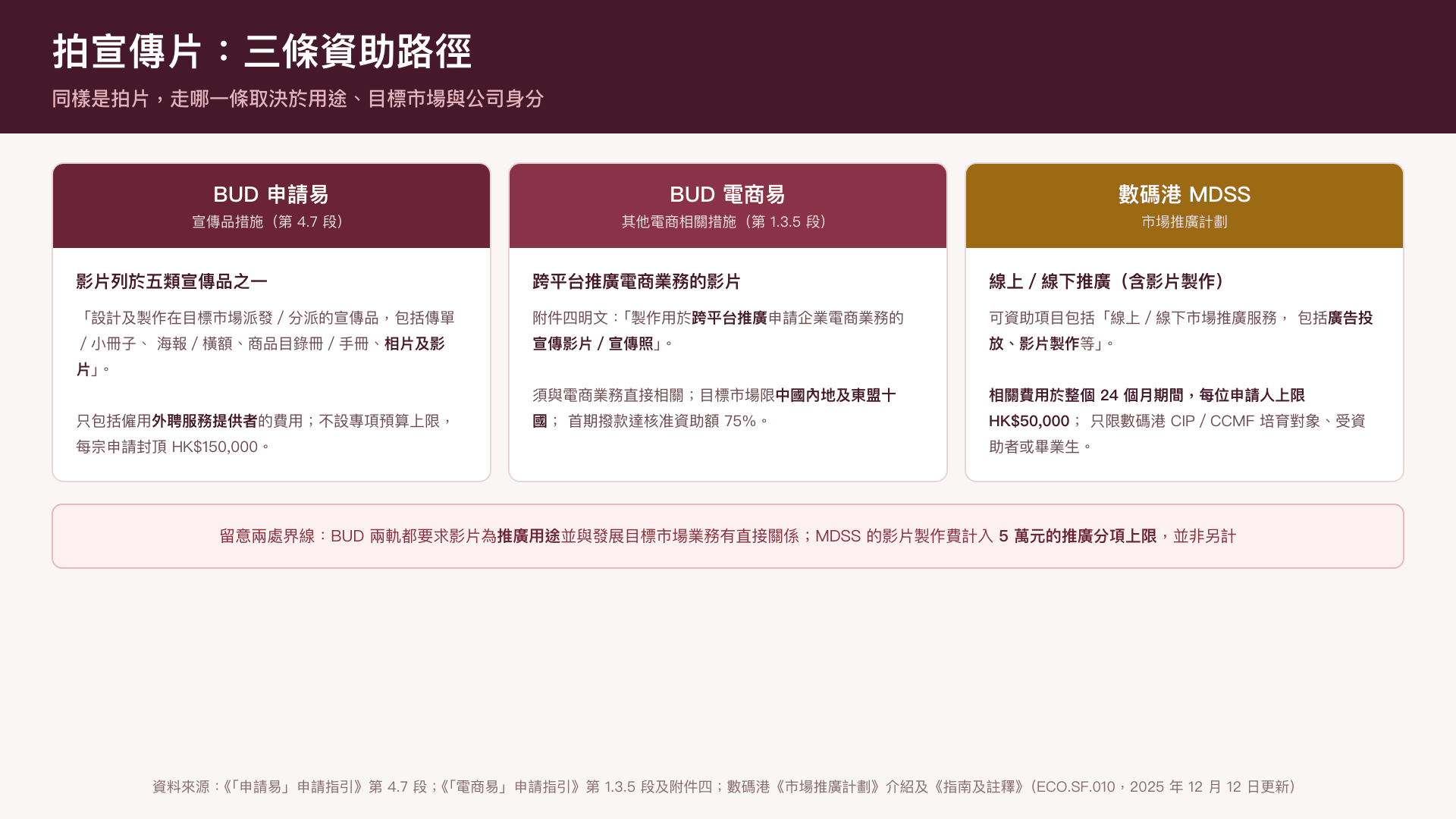Select the bold text 跨平台推廣
This screenshot has width=1456, height=819.
730,318
